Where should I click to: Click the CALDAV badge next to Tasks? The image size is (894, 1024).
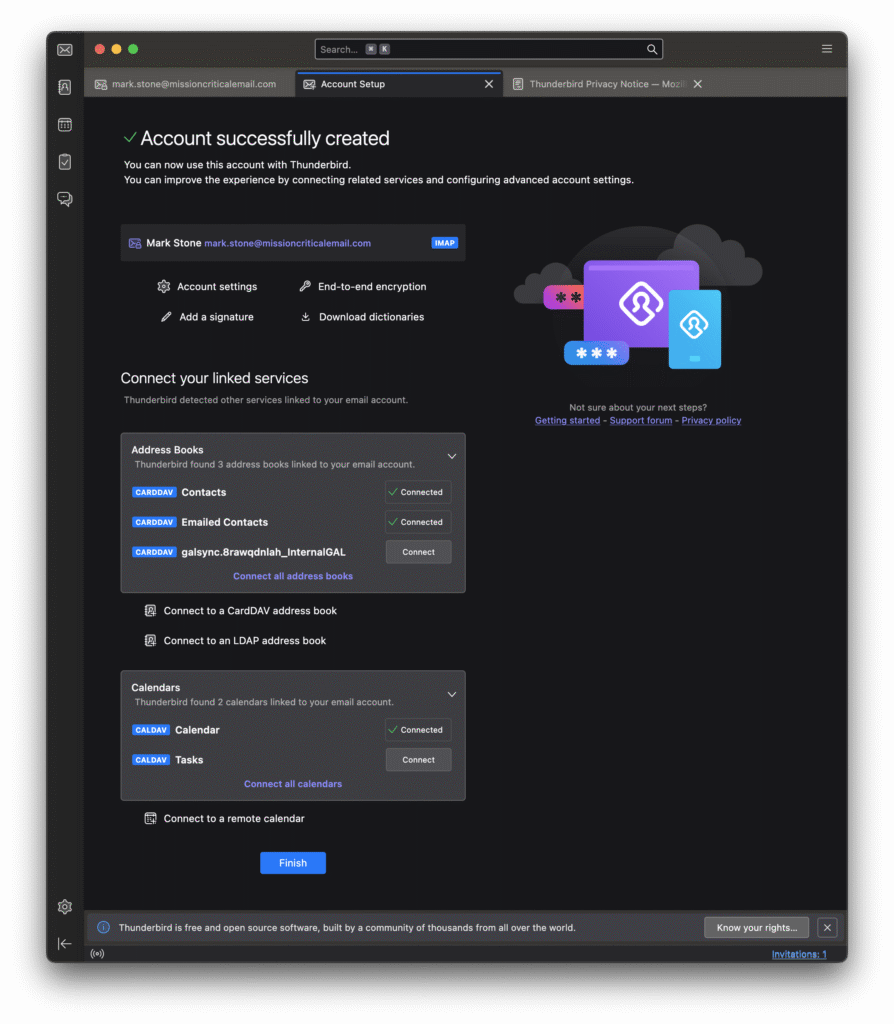coord(151,760)
